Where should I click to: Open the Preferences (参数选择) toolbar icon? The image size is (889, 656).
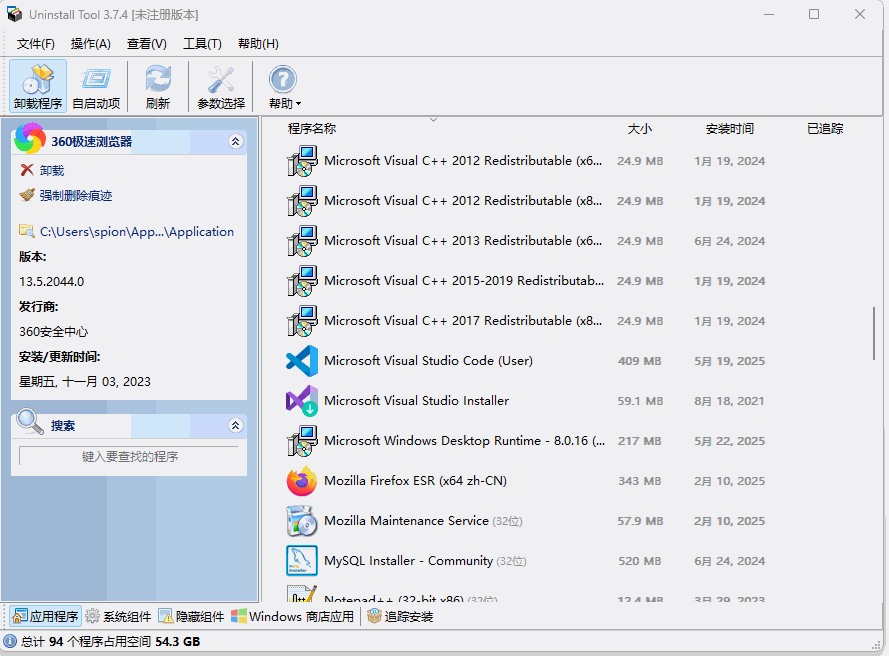point(221,85)
